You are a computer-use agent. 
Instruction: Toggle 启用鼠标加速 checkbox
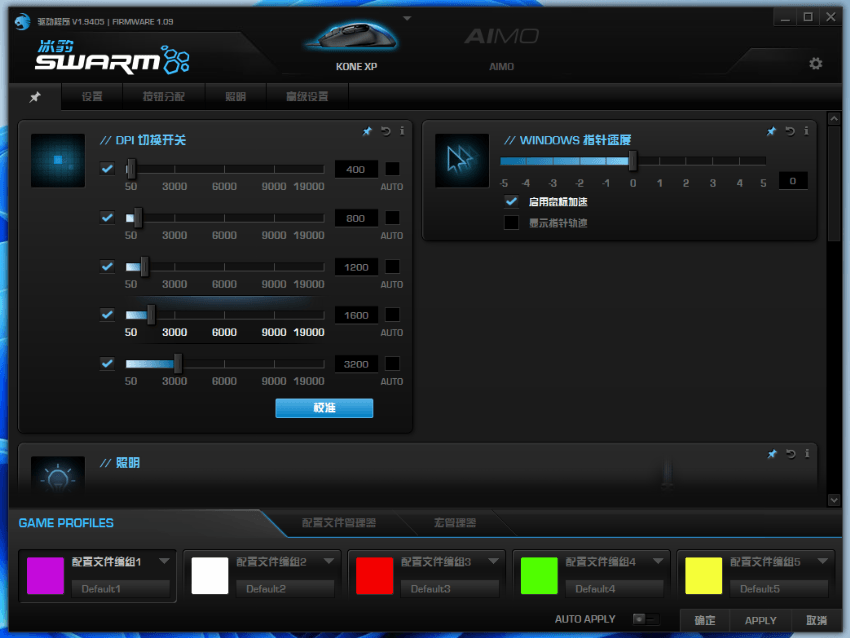(511, 202)
